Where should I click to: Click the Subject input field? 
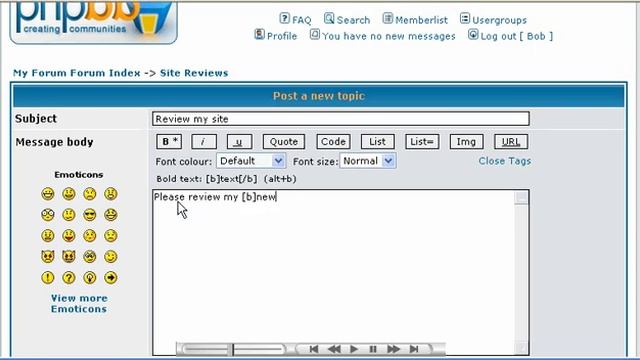tap(341, 119)
